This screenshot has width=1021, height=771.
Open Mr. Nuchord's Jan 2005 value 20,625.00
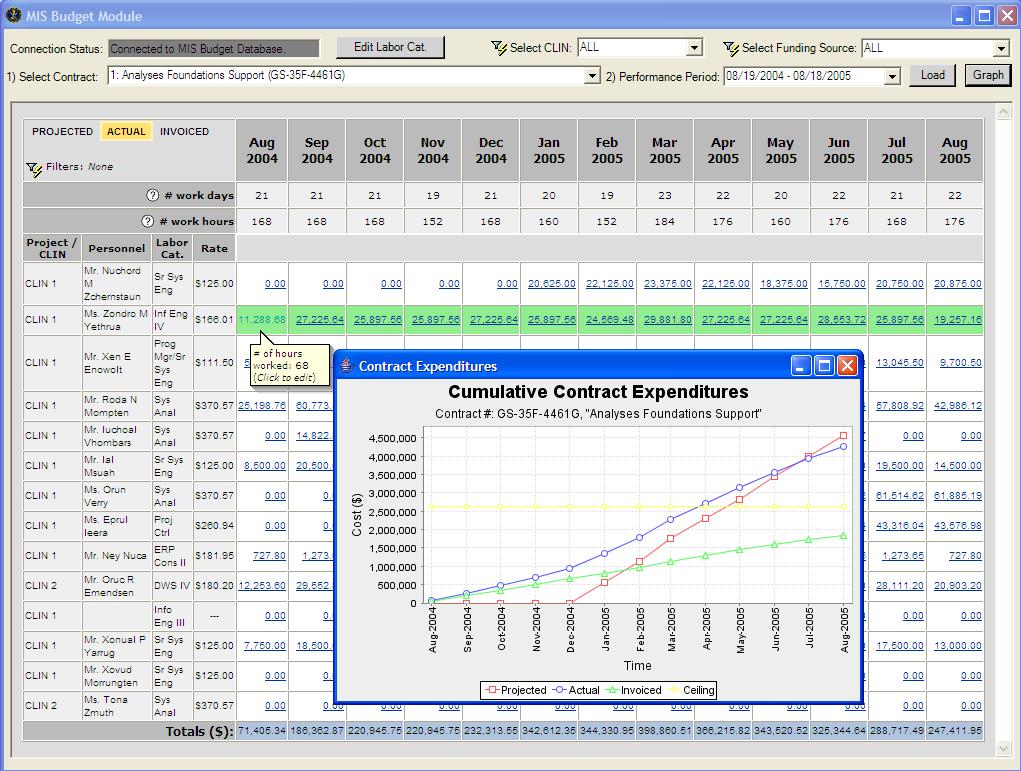click(x=552, y=284)
